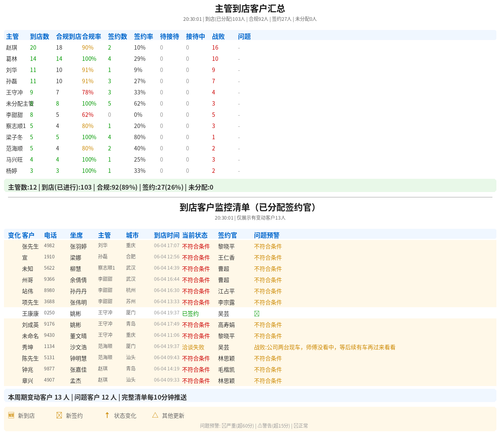Select supervisor name 王守冲 in the summary table
500x448 pixels.
[15, 92]
